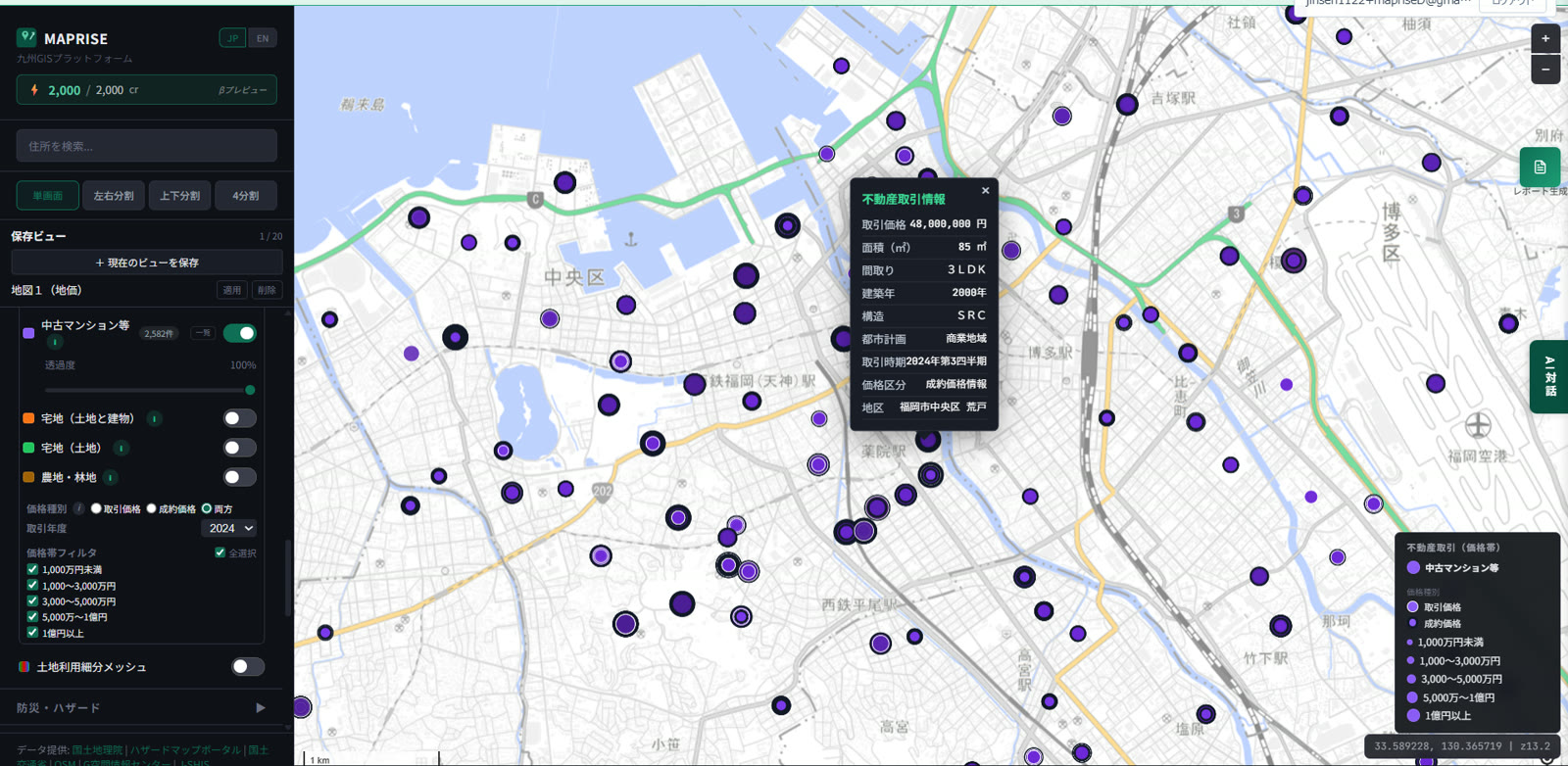This screenshot has width=1568, height=766.
Task: Click the anchor port icon on map
Action: (631, 239)
